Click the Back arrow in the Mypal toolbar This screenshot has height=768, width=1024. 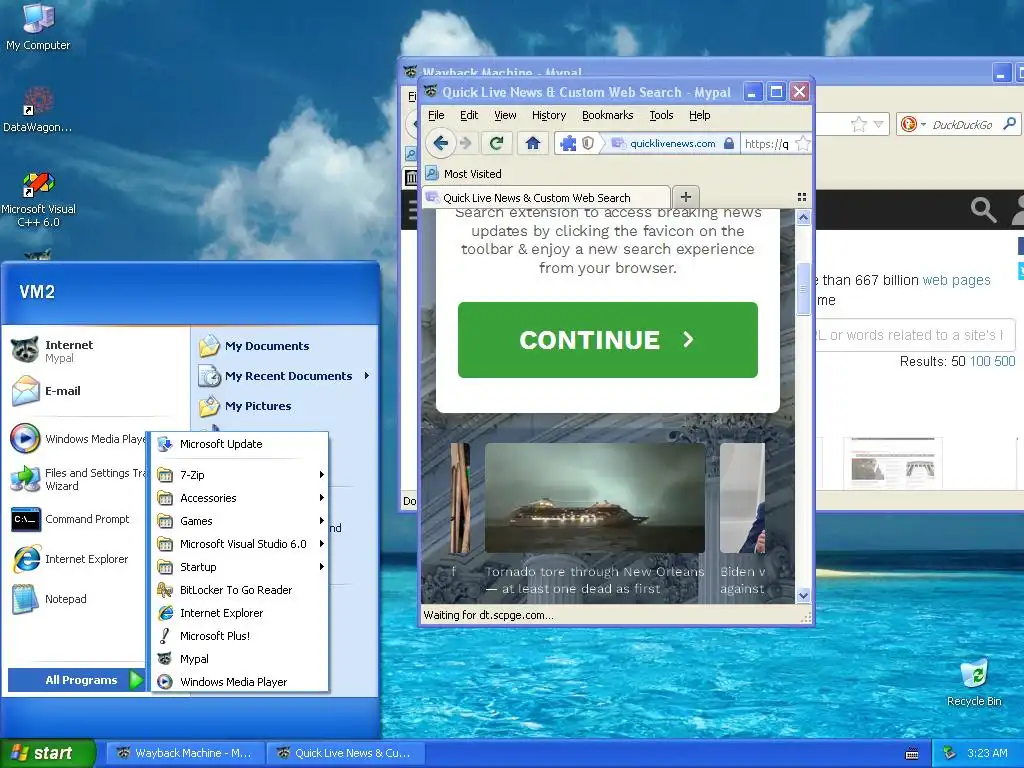click(441, 143)
